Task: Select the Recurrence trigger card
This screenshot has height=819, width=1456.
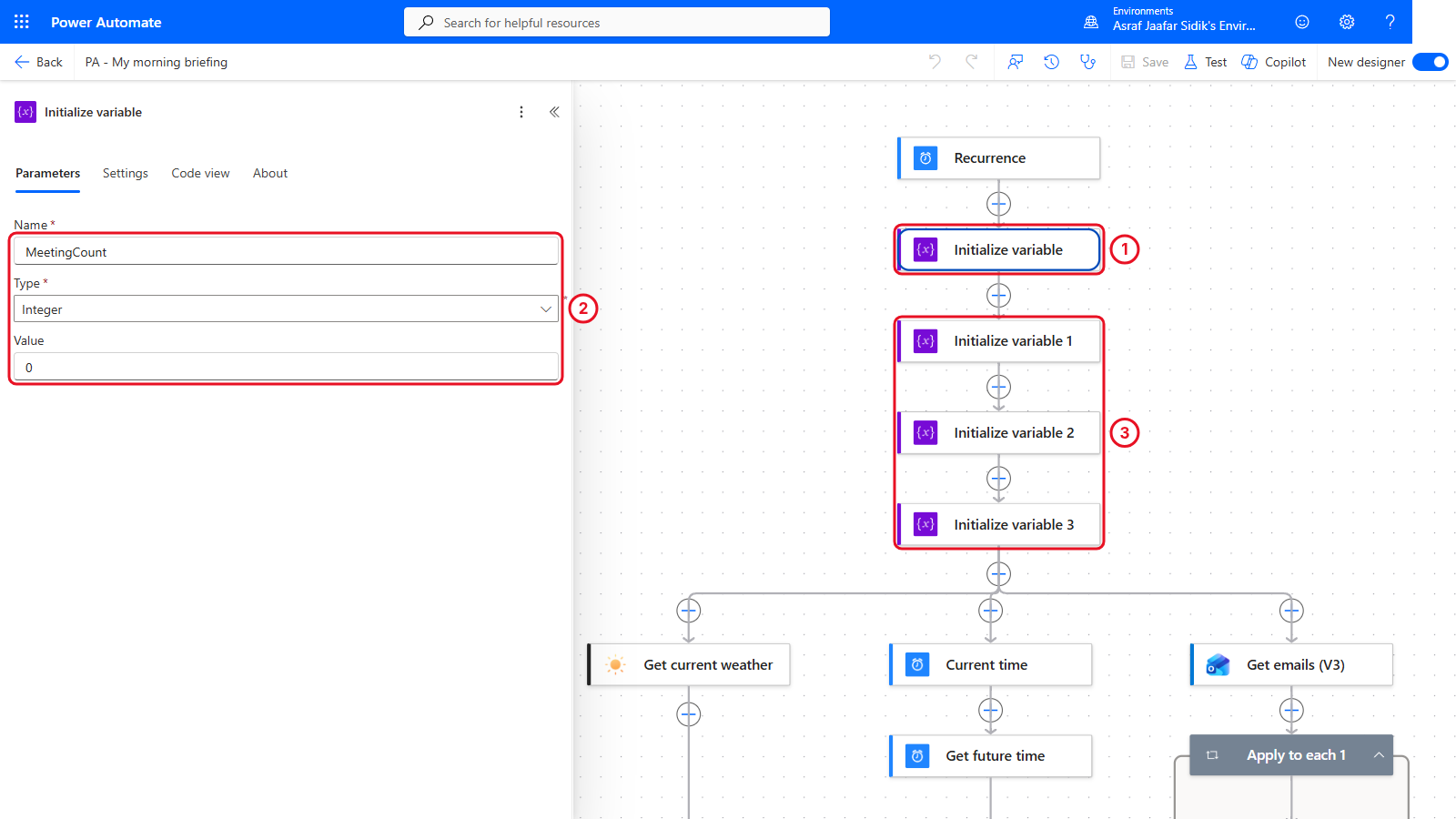Action: 999,158
